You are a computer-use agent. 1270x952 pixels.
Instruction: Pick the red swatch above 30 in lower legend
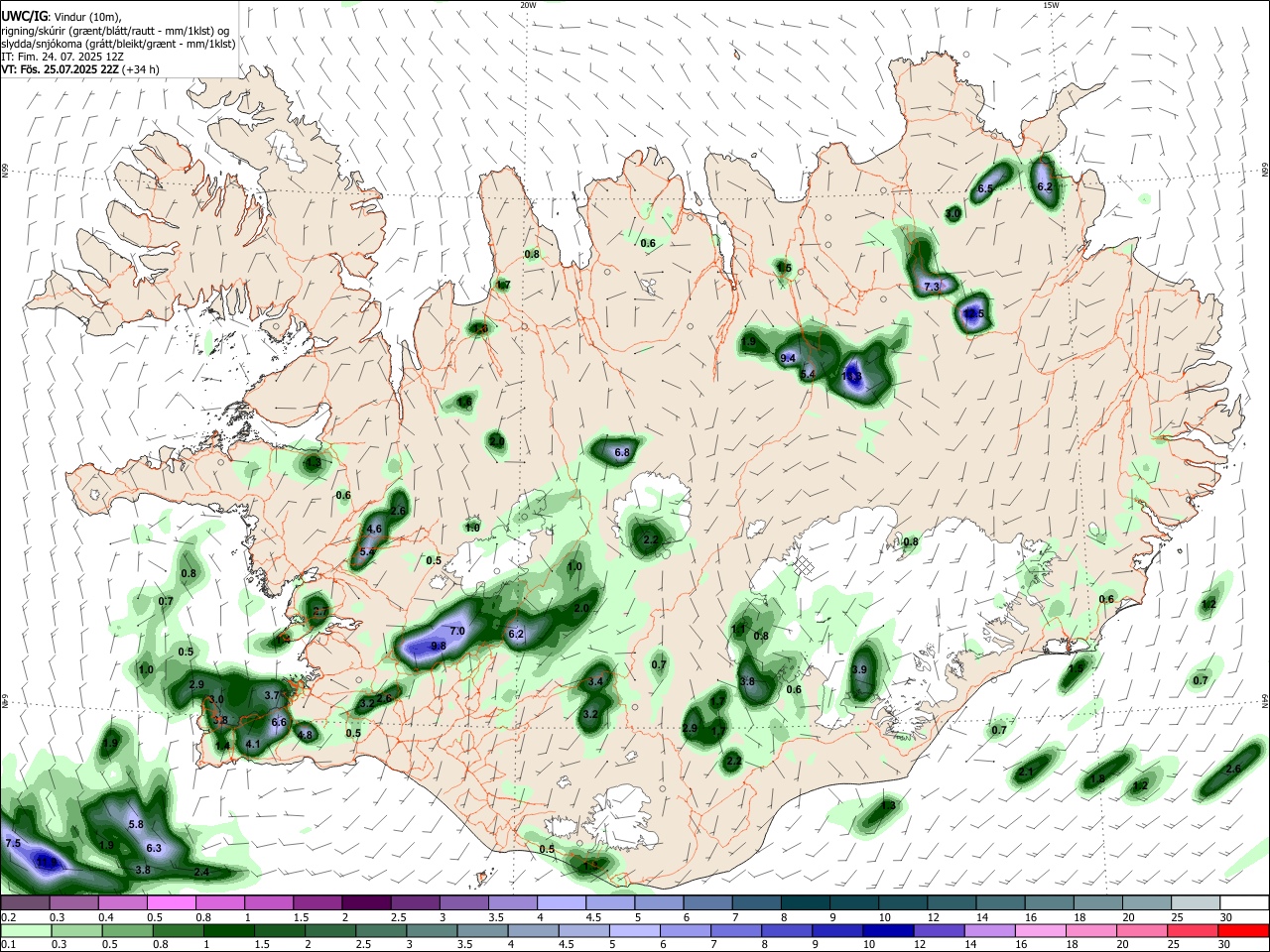(1244, 930)
